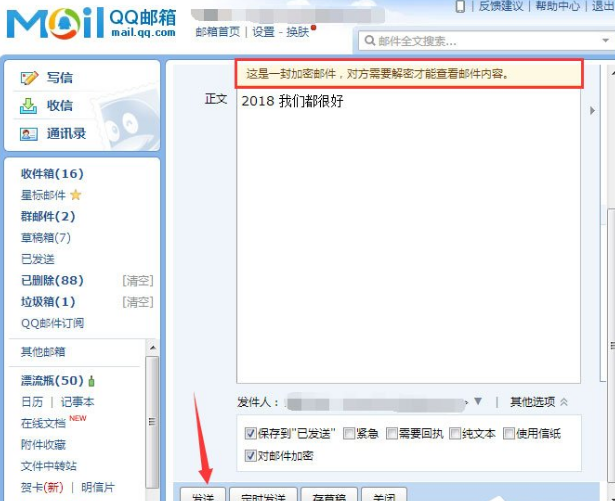
Task: Open 在线文档
Action: click(x=43, y=423)
